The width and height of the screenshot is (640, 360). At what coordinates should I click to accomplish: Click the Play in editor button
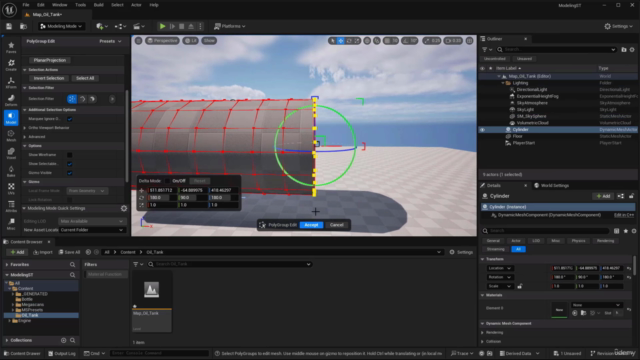(162, 26)
